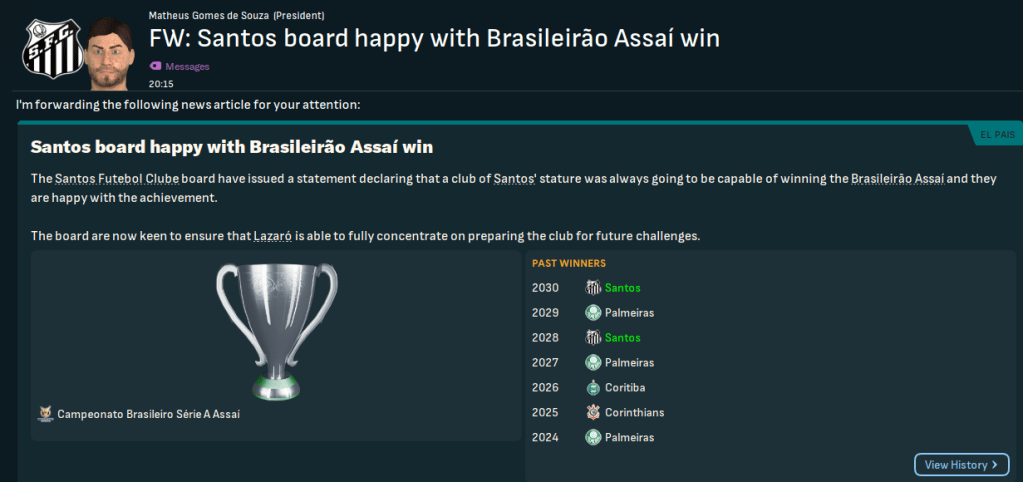Click the Santos club crest in header
Image resolution: width=1023 pixels, height=482 pixels.
tap(43, 48)
